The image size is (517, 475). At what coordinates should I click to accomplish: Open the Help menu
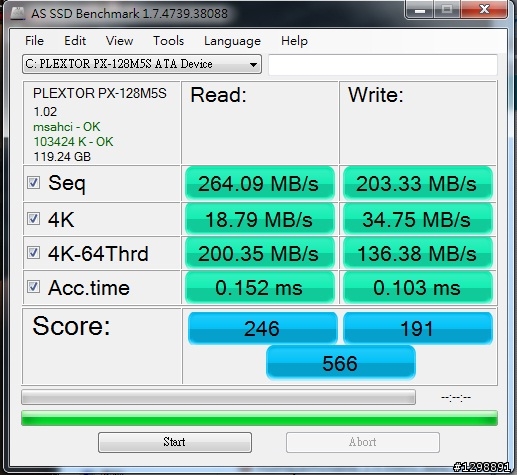coord(294,41)
